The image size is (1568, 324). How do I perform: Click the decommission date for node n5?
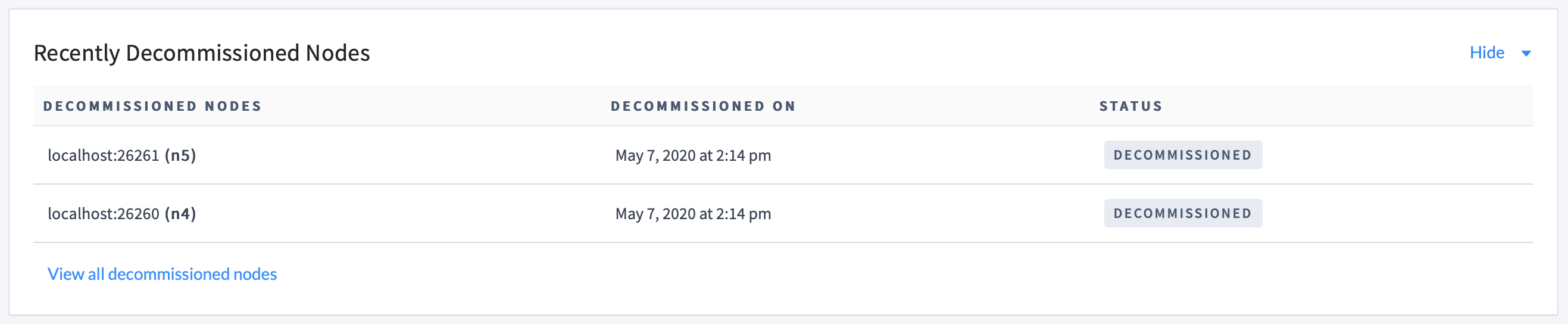693,155
